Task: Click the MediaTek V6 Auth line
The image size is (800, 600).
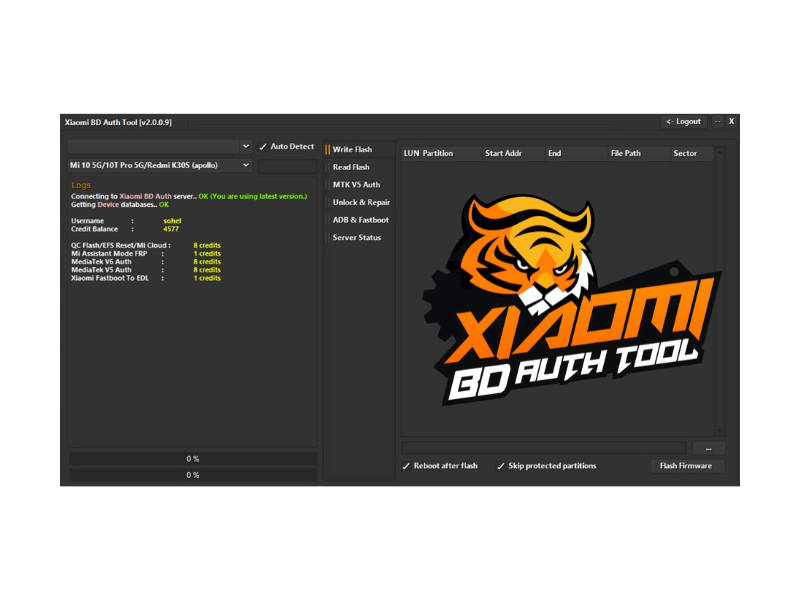Action: pos(146,262)
